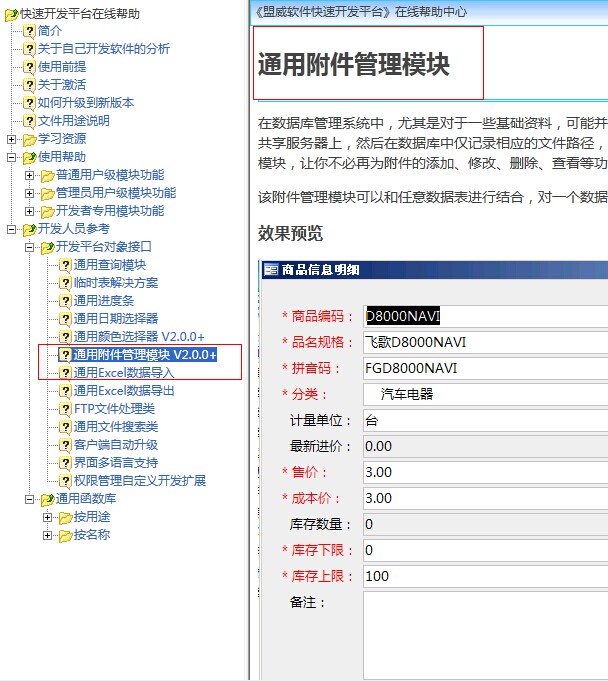Click the window icon in 商品信息明细 title bar

coord(270,270)
